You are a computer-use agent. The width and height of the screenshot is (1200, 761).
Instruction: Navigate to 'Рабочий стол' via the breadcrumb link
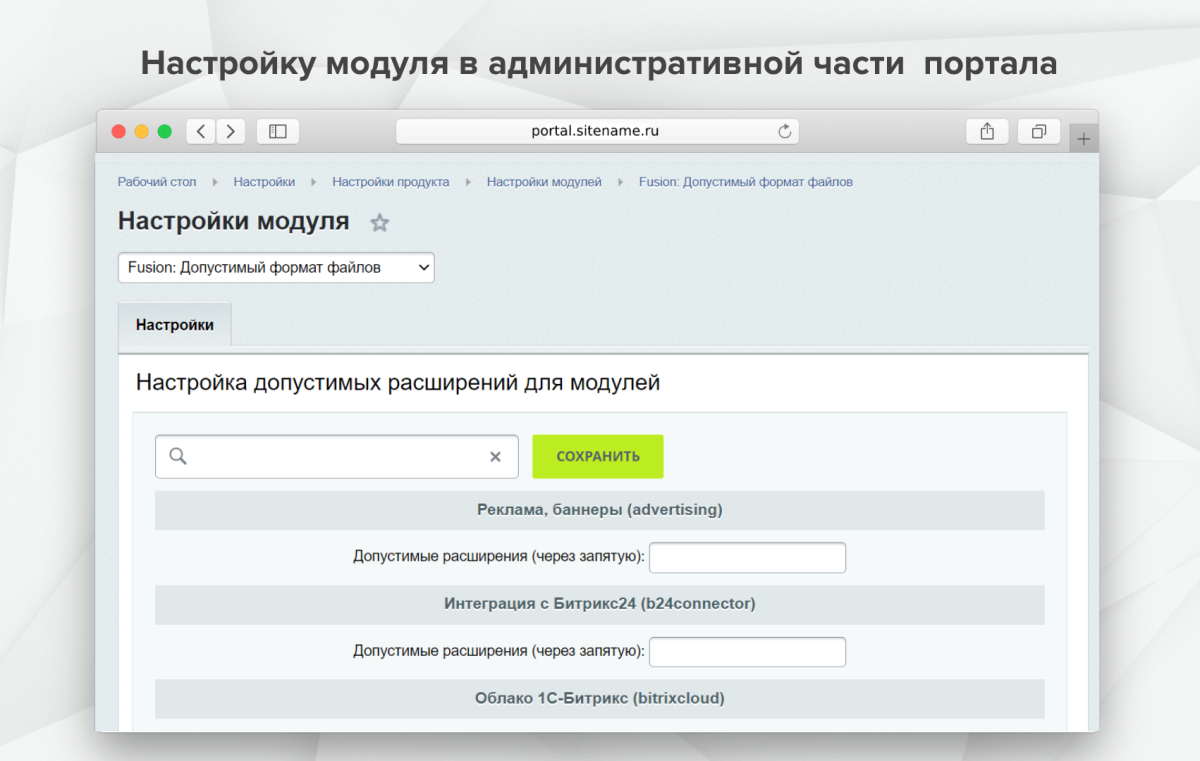tap(156, 182)
